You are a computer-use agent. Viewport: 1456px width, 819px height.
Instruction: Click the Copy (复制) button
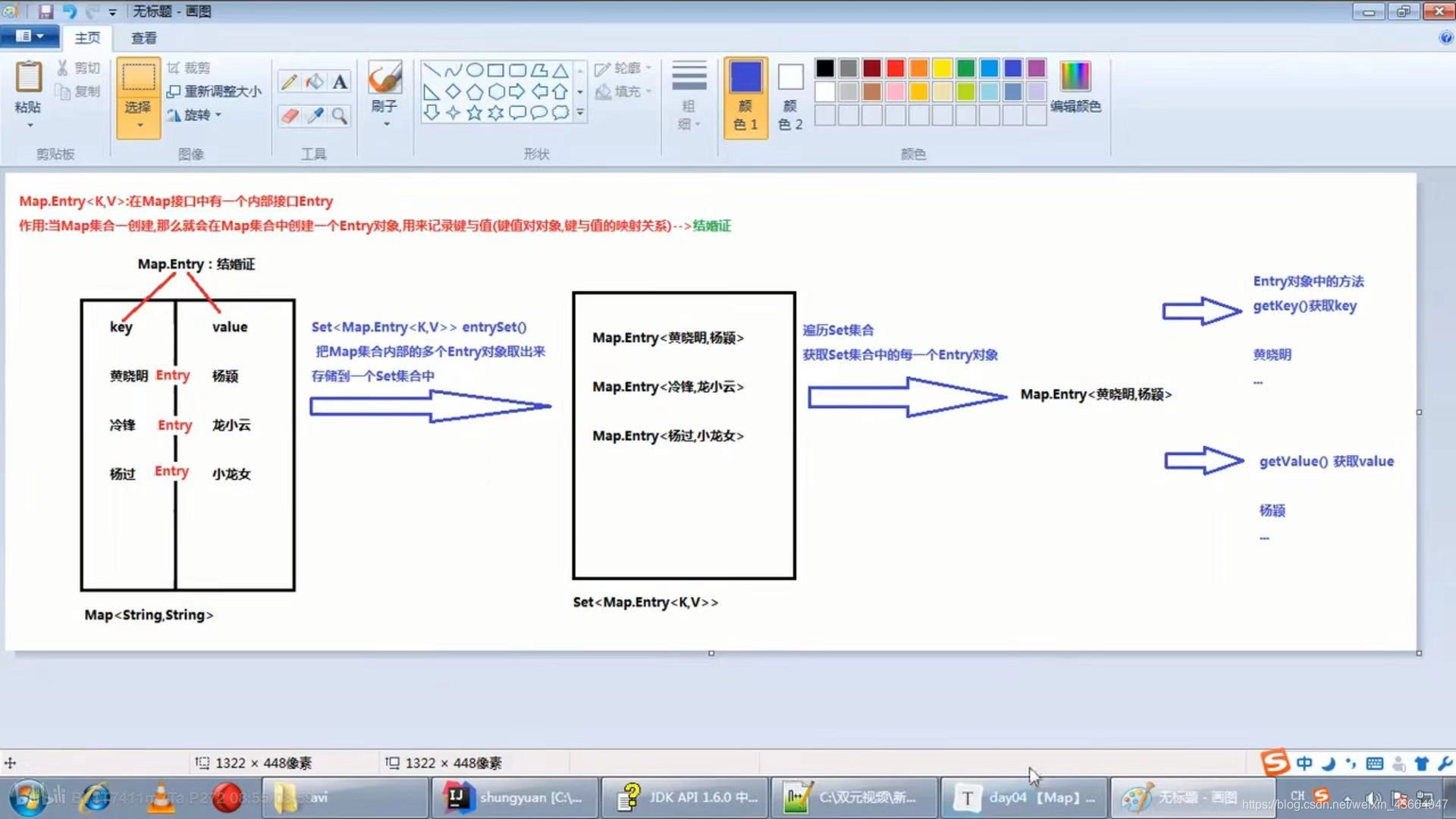tap(78, 91)
